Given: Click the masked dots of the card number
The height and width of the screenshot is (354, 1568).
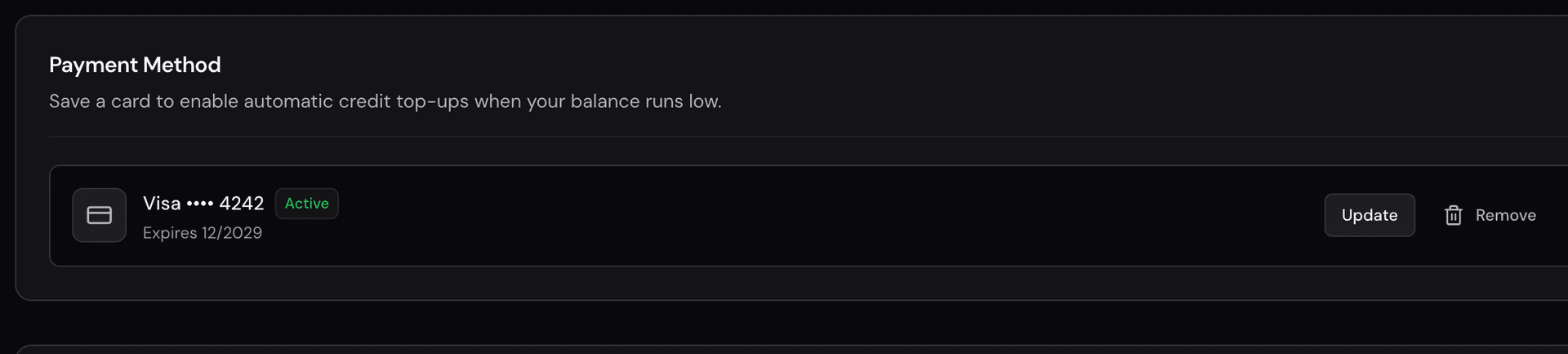Looking at the screenshot, I should coord(200,204).
